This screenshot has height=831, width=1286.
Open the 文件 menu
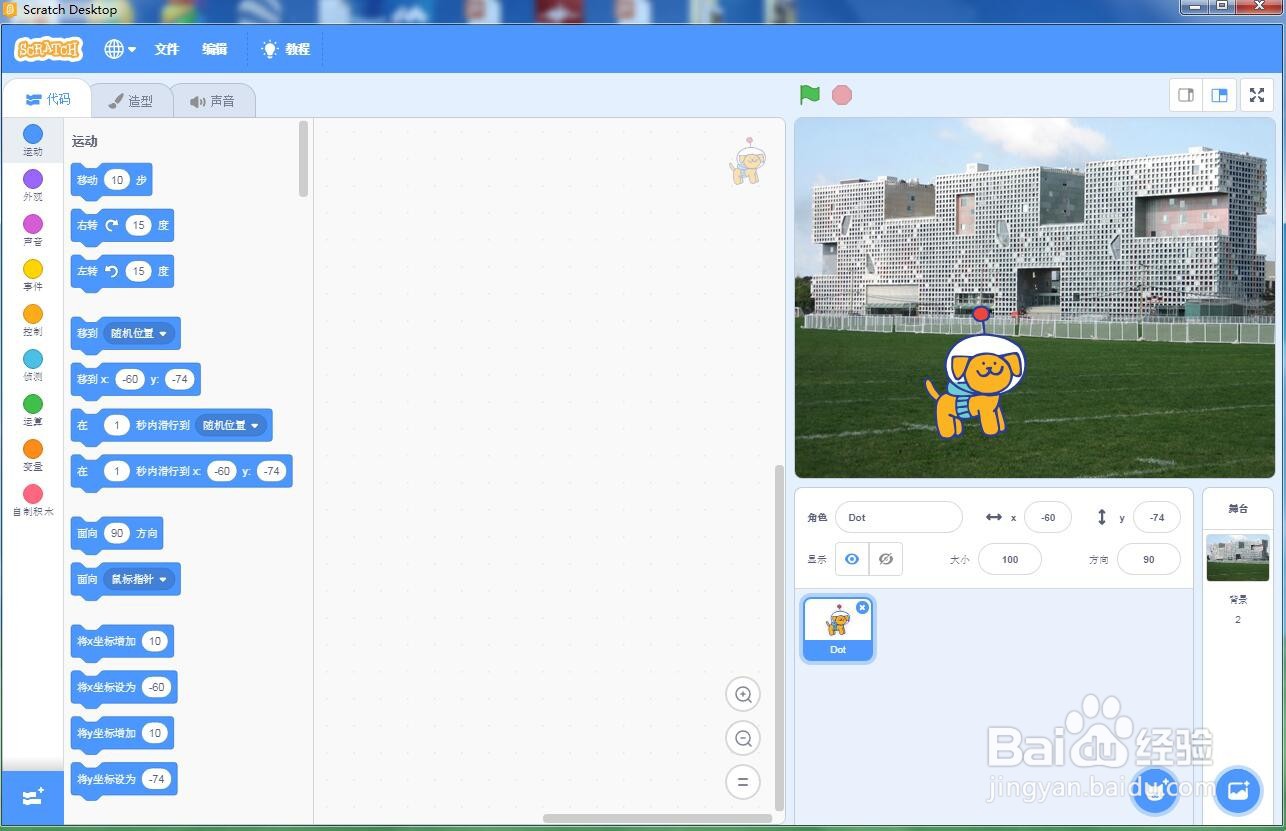pyautogui.click(x=167, y=49)
